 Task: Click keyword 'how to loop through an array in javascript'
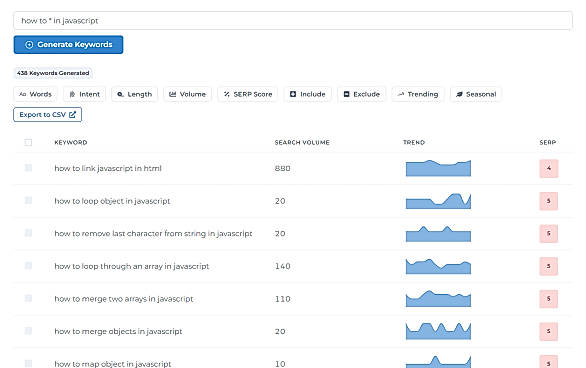click(x=132, y=266)
